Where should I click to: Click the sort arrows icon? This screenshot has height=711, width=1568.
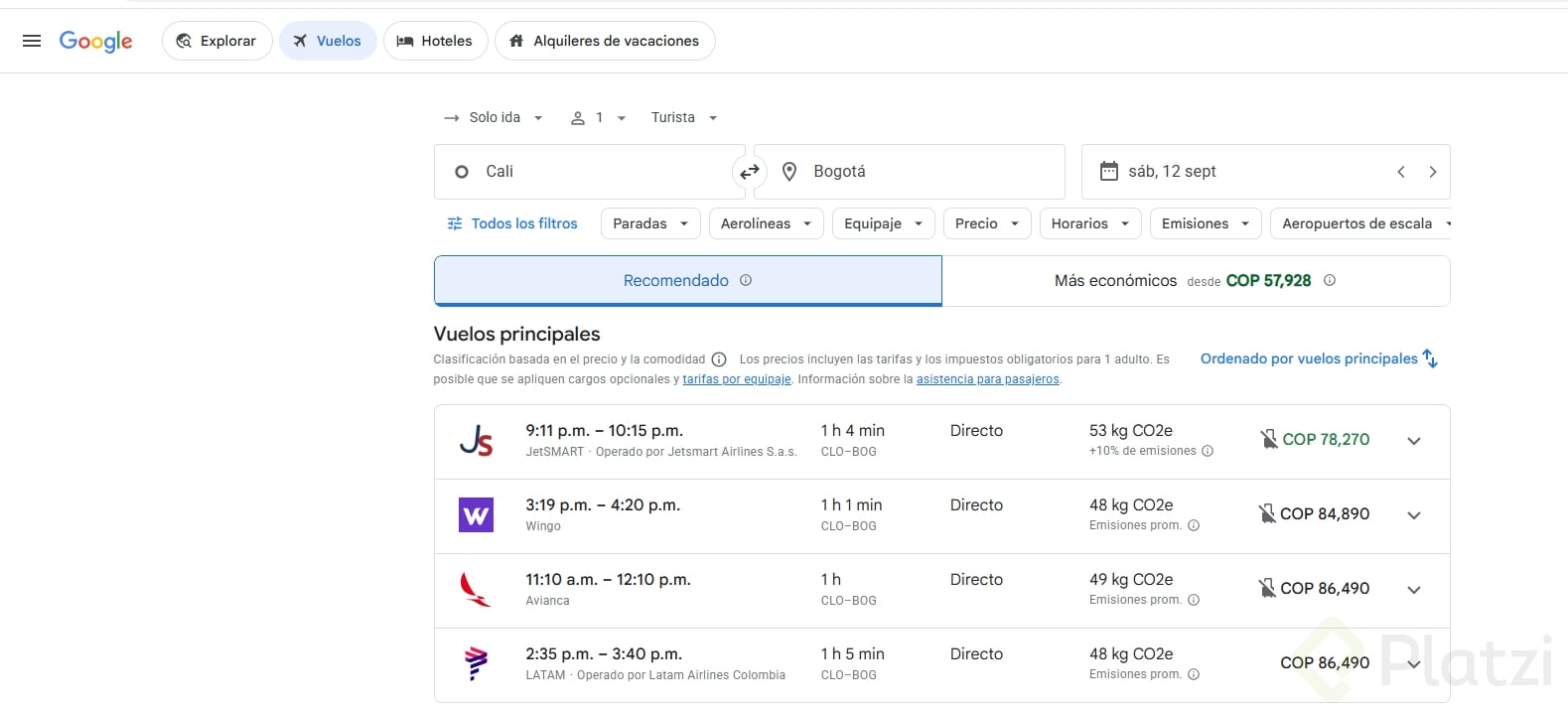(1430, 358)
